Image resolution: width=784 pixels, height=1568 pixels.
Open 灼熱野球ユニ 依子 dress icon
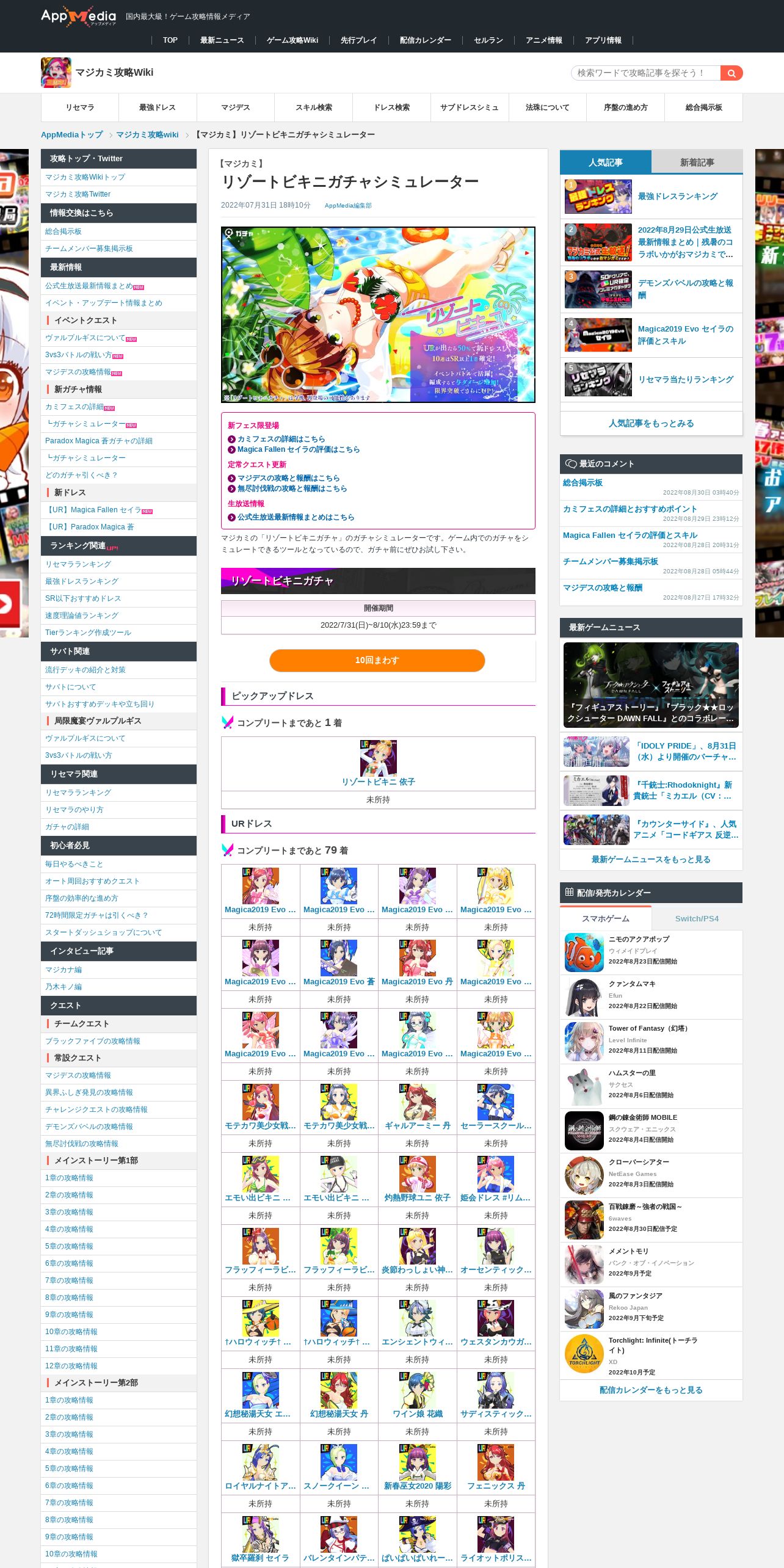pos(418,1174)
